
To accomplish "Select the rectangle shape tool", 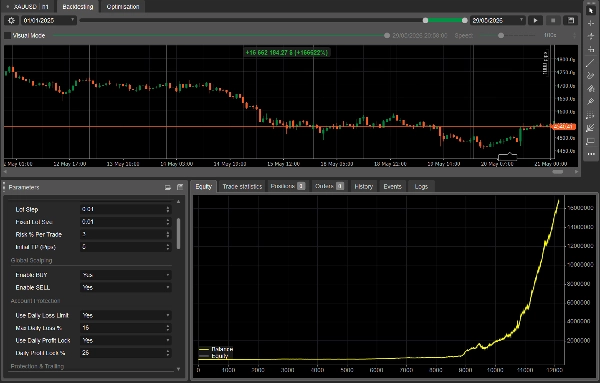I will coord(591,141).
